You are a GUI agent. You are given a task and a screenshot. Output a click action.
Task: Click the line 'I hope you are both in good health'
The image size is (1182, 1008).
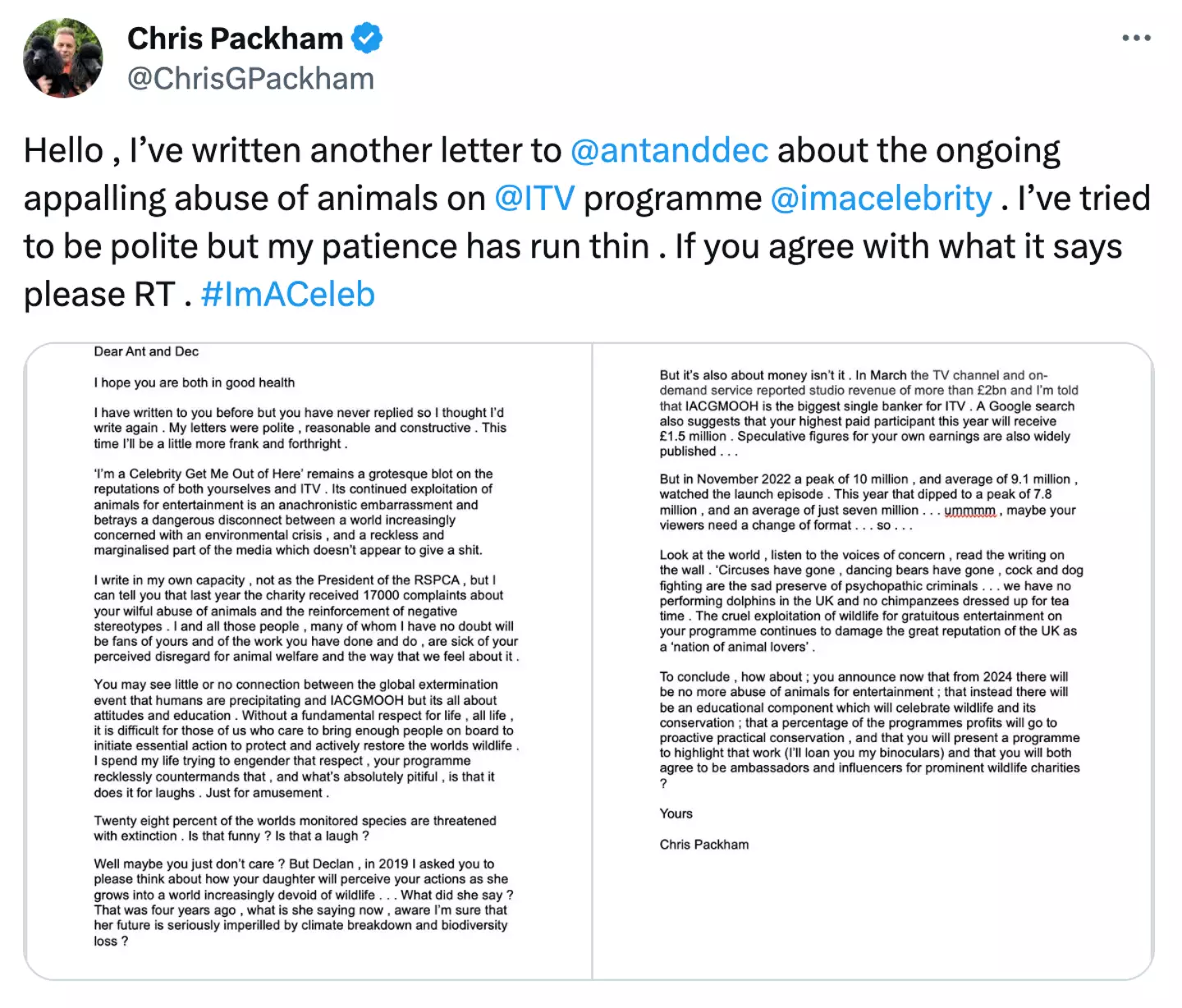(194, 383)
